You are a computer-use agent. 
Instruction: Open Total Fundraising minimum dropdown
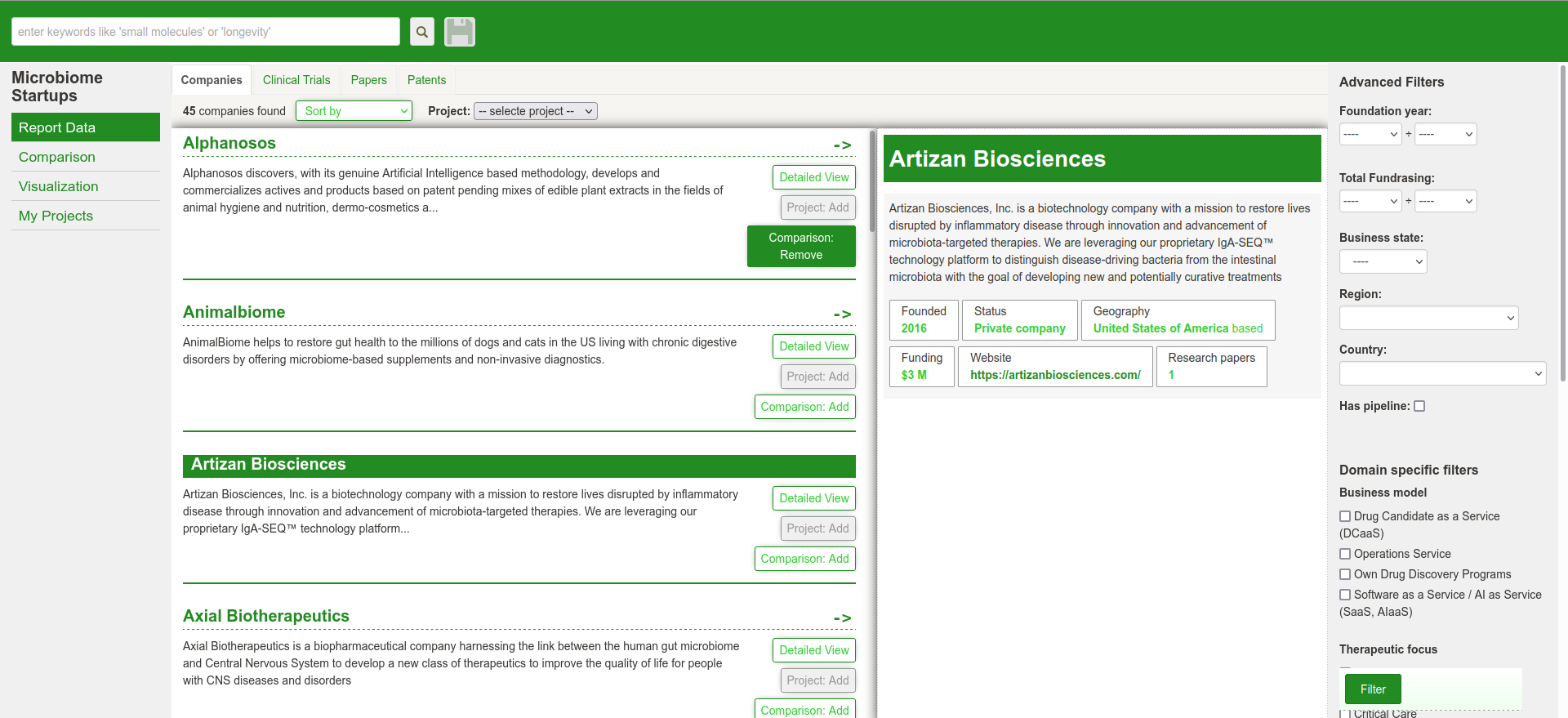[1370, 201]
